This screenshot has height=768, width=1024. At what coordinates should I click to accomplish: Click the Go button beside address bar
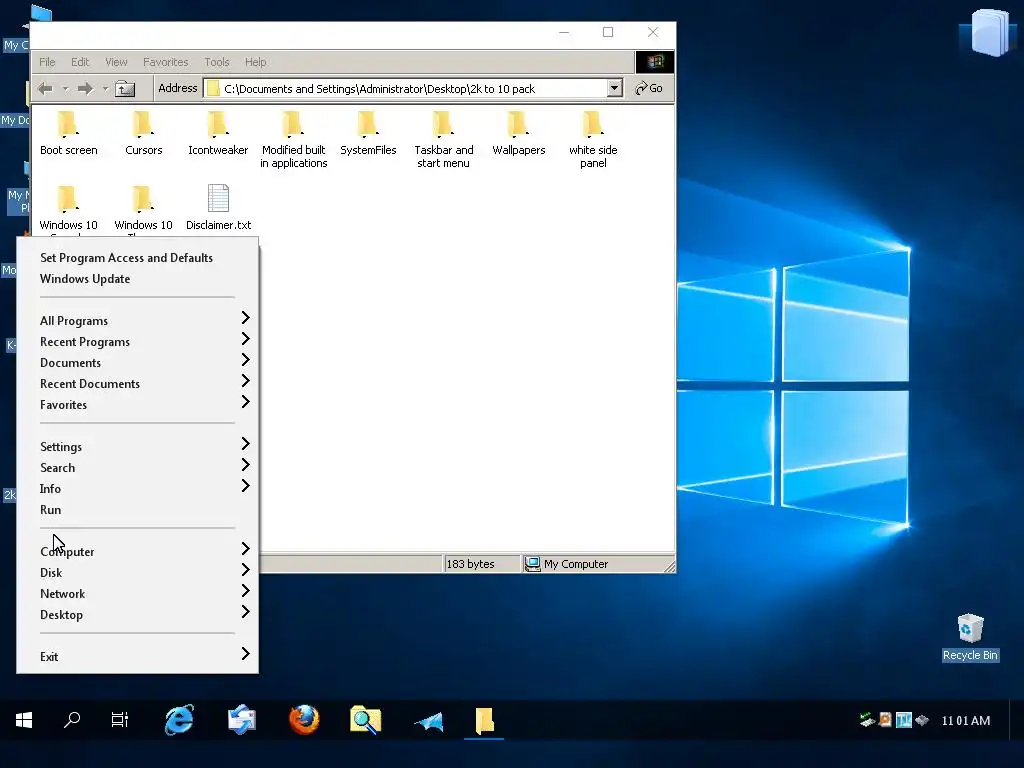click(649, 88)
